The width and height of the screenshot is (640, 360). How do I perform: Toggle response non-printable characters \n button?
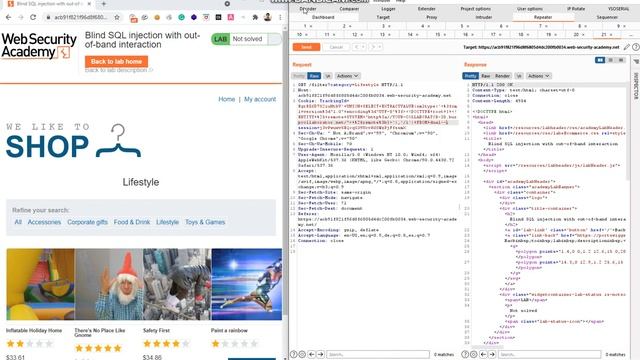point(519,76)
